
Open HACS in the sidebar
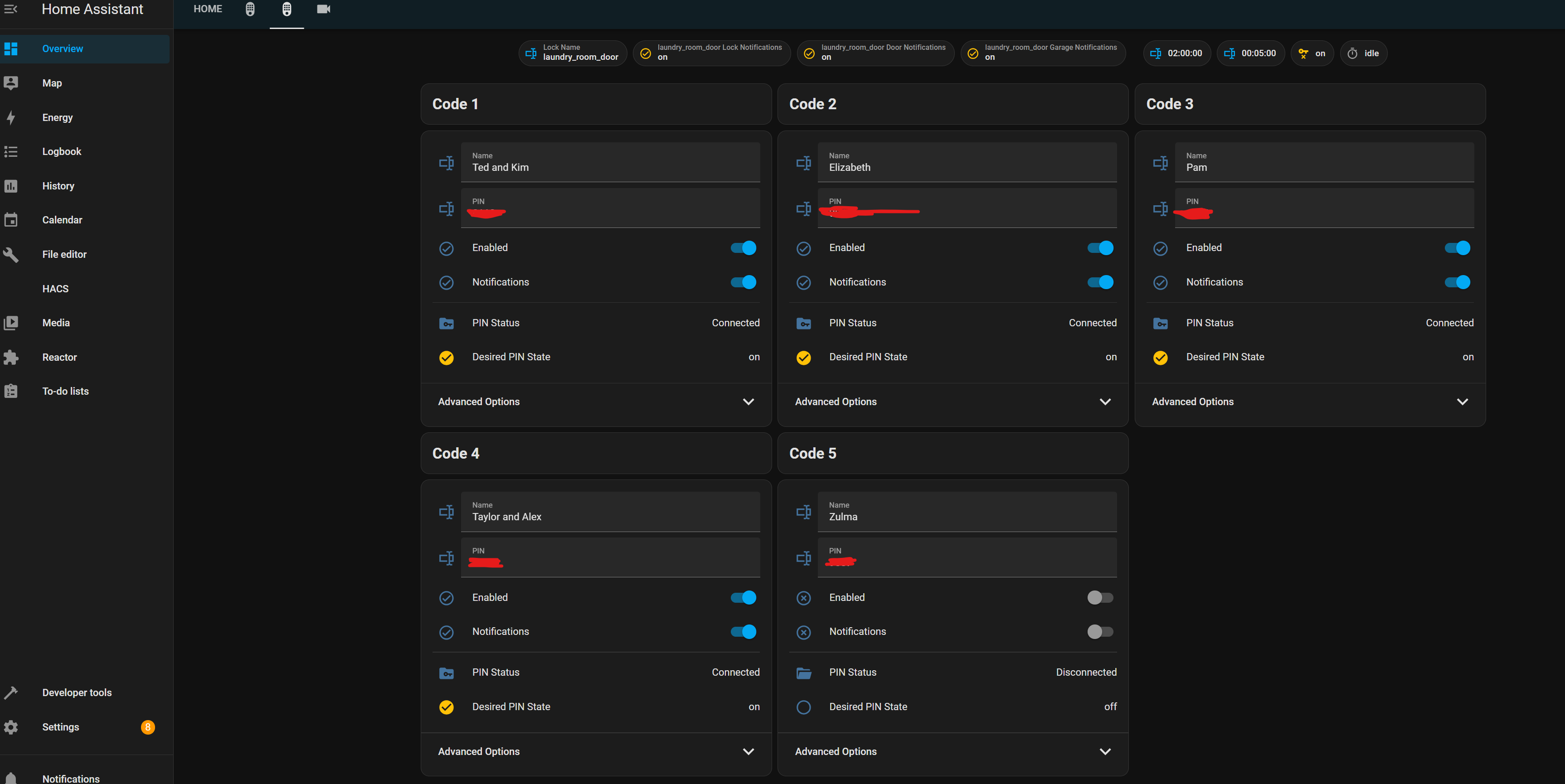click(85, 289)
